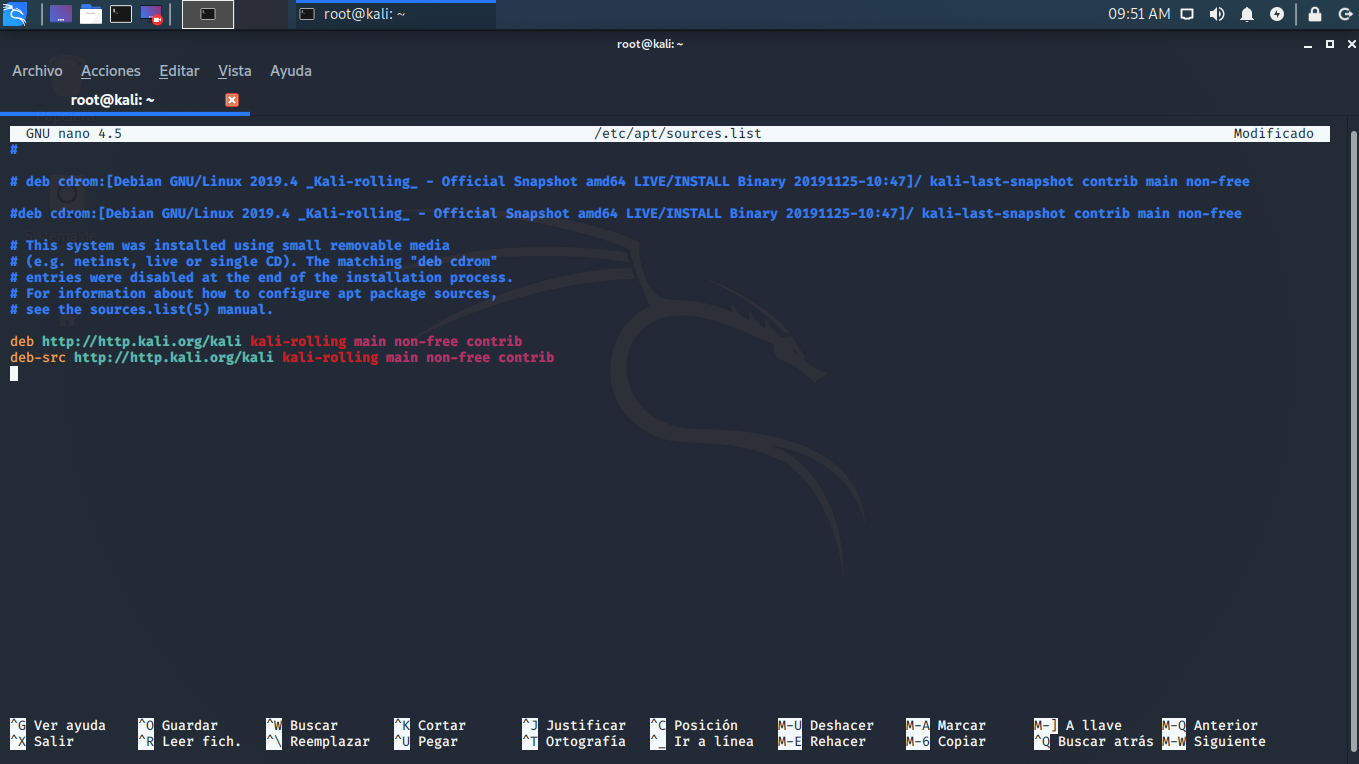Viewport: 1359px width, 764px height.
Task: Click the M-6 Copiar shortcut
Action: click(x=946, y=742)
